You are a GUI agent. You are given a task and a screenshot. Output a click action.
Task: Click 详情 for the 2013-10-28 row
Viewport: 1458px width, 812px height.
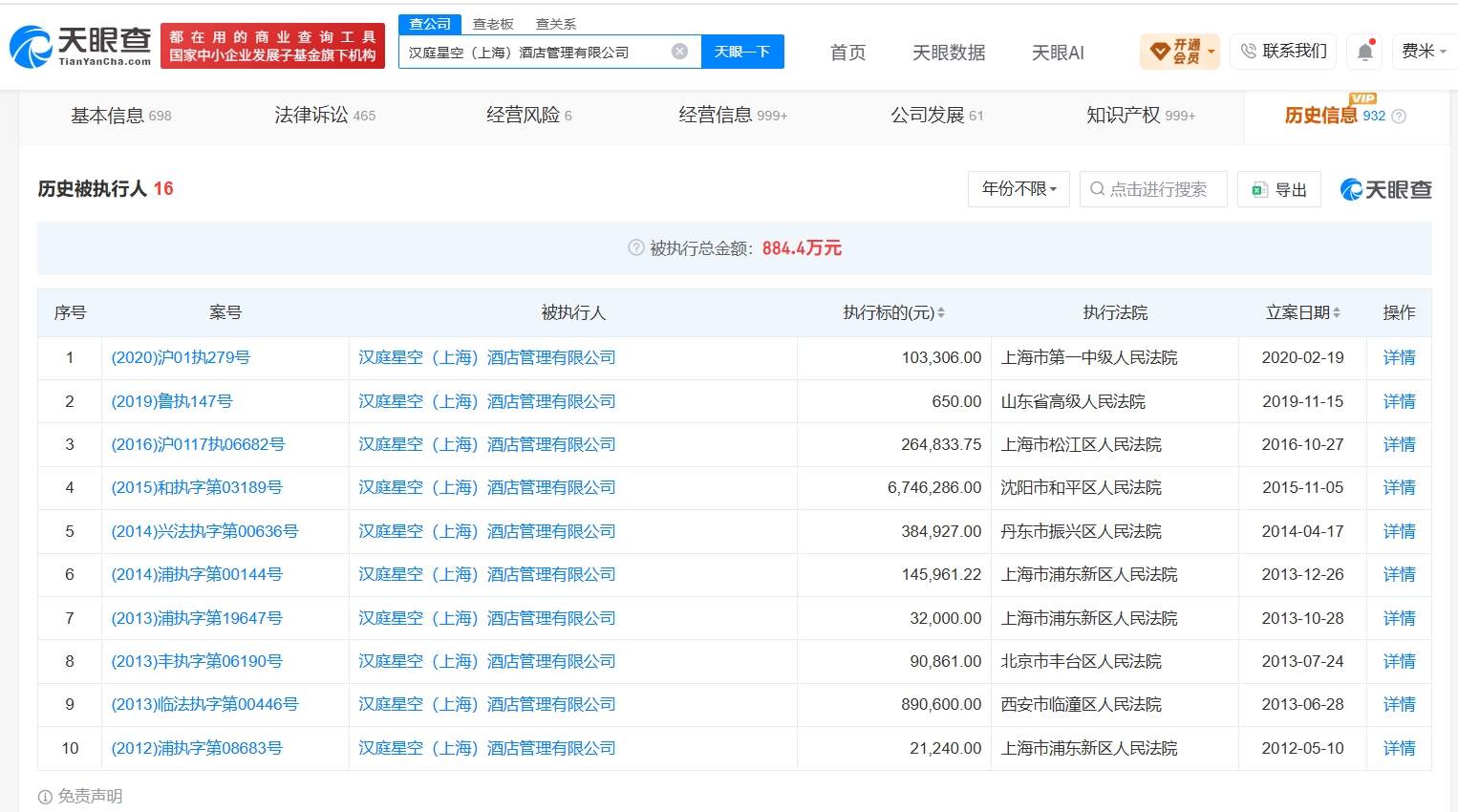(x=1400, y=618)
